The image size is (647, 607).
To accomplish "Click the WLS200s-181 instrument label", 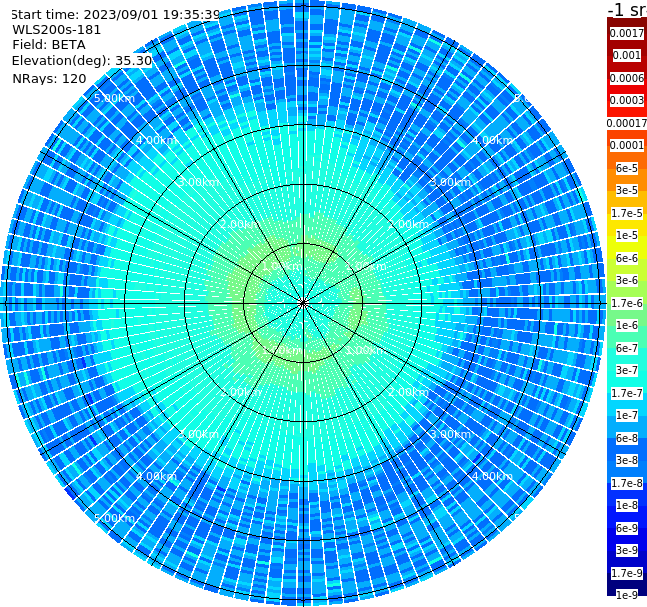I will (x=57, y=30).
